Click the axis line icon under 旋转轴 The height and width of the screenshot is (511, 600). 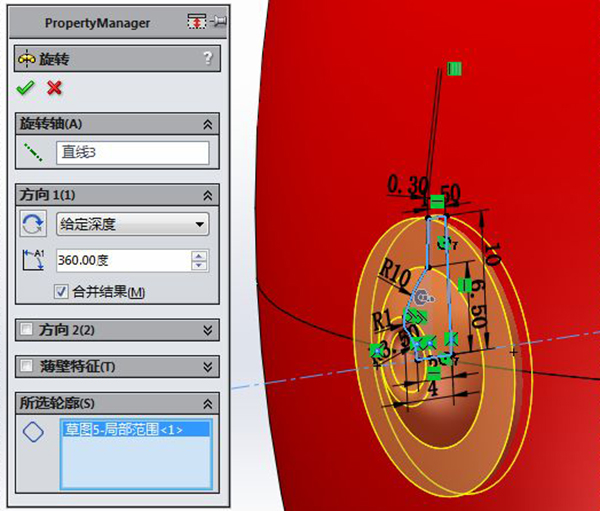33,152
